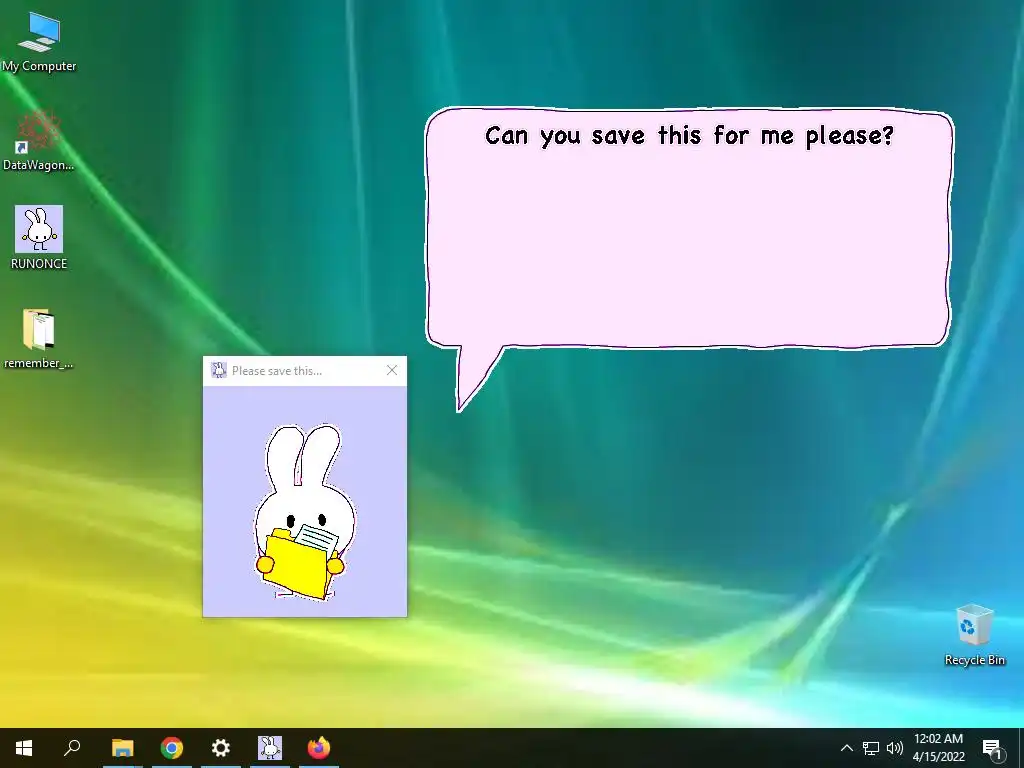Image resolution: width=1024 pixels, height=768 pixels.
Task: Launch Firefox from taskbar
Action: tap(319, 748)
